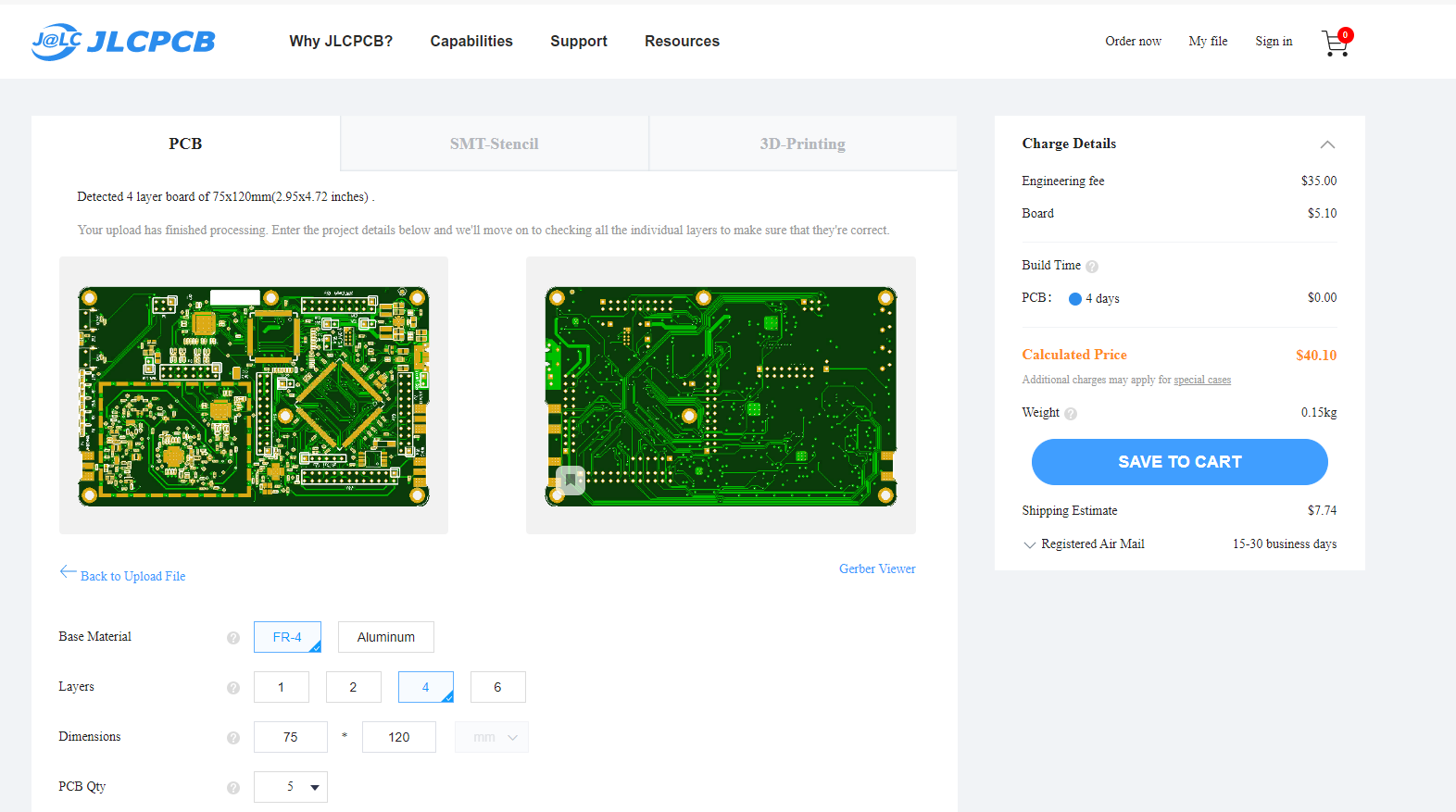Open Base Material help icon
Image resolution: width=1456 pixels, height=812 pixels.
[x=233, y=638]
